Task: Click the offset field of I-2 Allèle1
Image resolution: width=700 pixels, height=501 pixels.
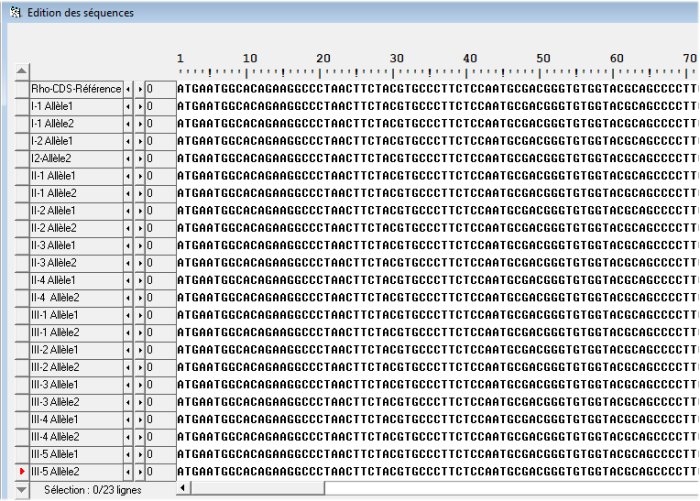Action: [159, 141]
